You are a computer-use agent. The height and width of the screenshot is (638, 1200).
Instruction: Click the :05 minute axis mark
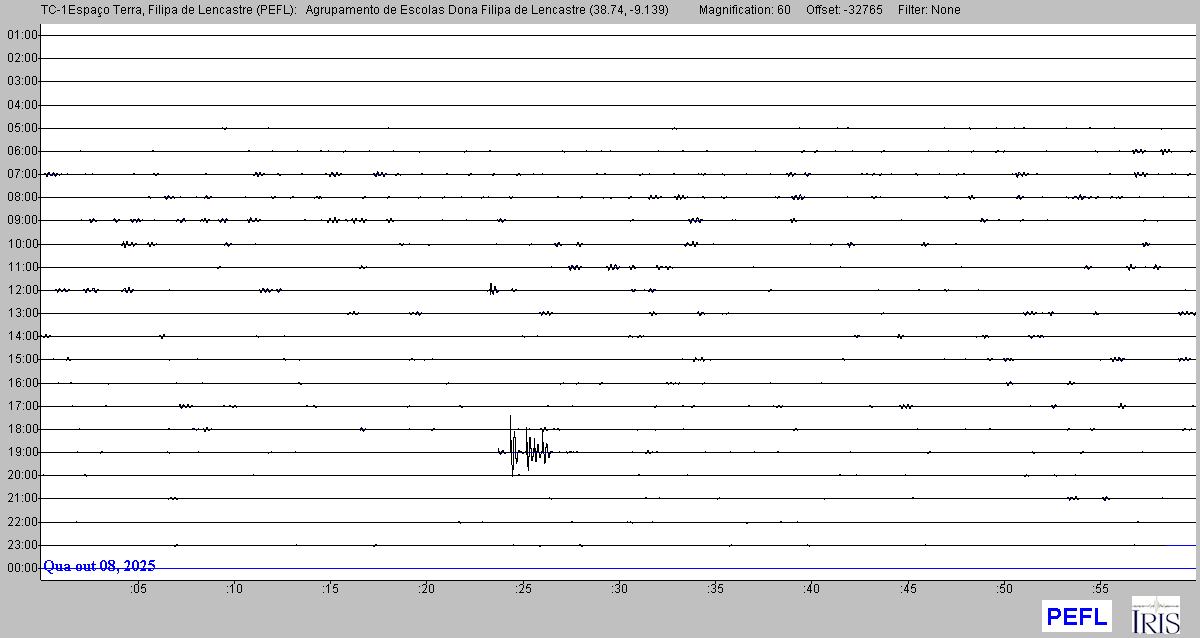click(x=138, y=588)
